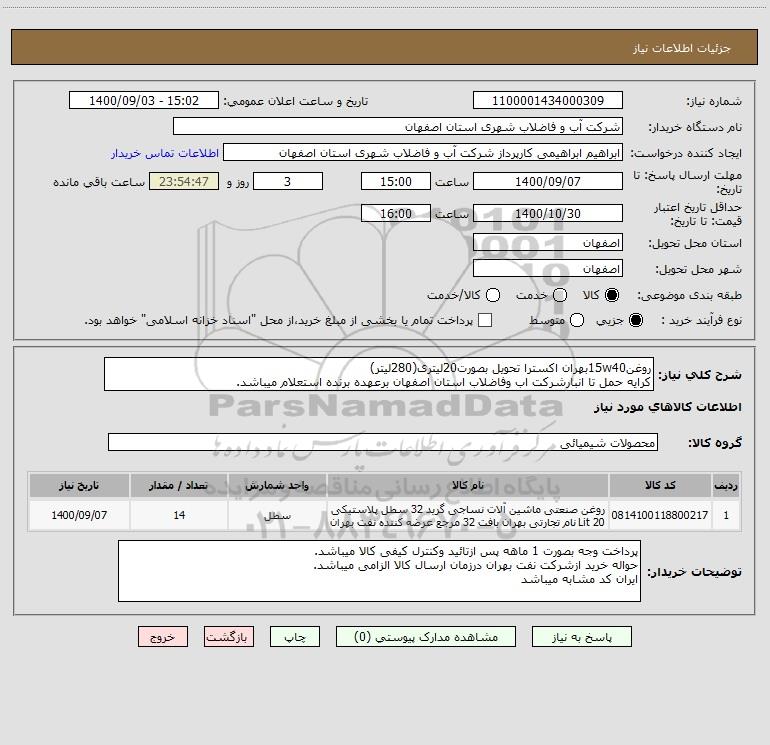Click the buyer organization name field

(x=398, y=127)
